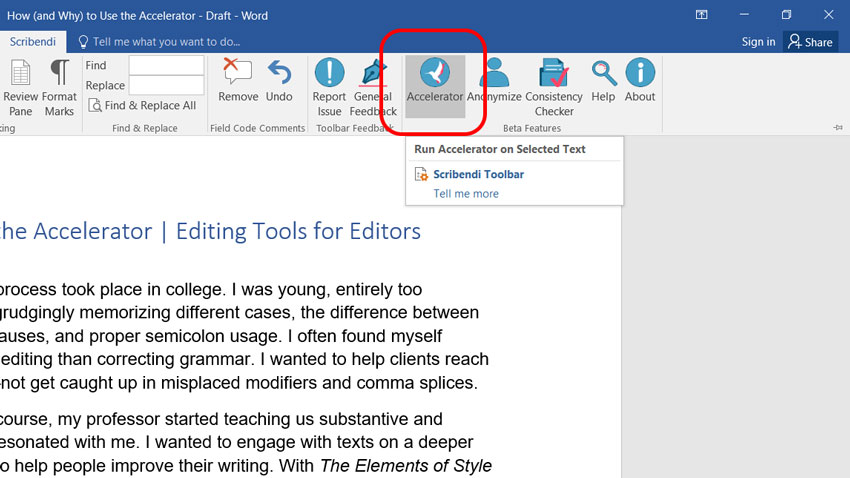Select the Scribendi ribbon tab
The width and height of the screenshot is (850, 478).
[x=33, y=42]
